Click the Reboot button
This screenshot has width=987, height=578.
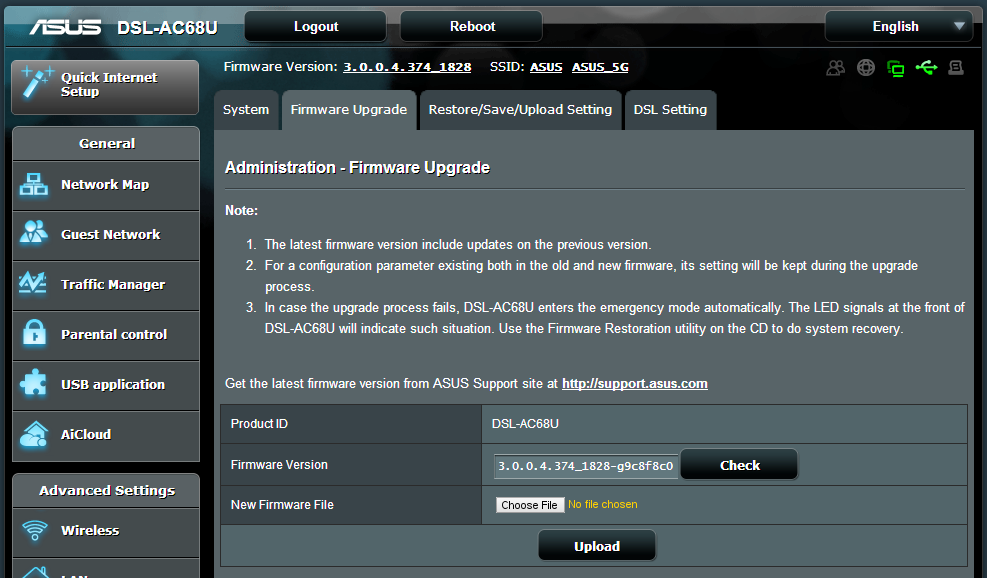(471, 26)
